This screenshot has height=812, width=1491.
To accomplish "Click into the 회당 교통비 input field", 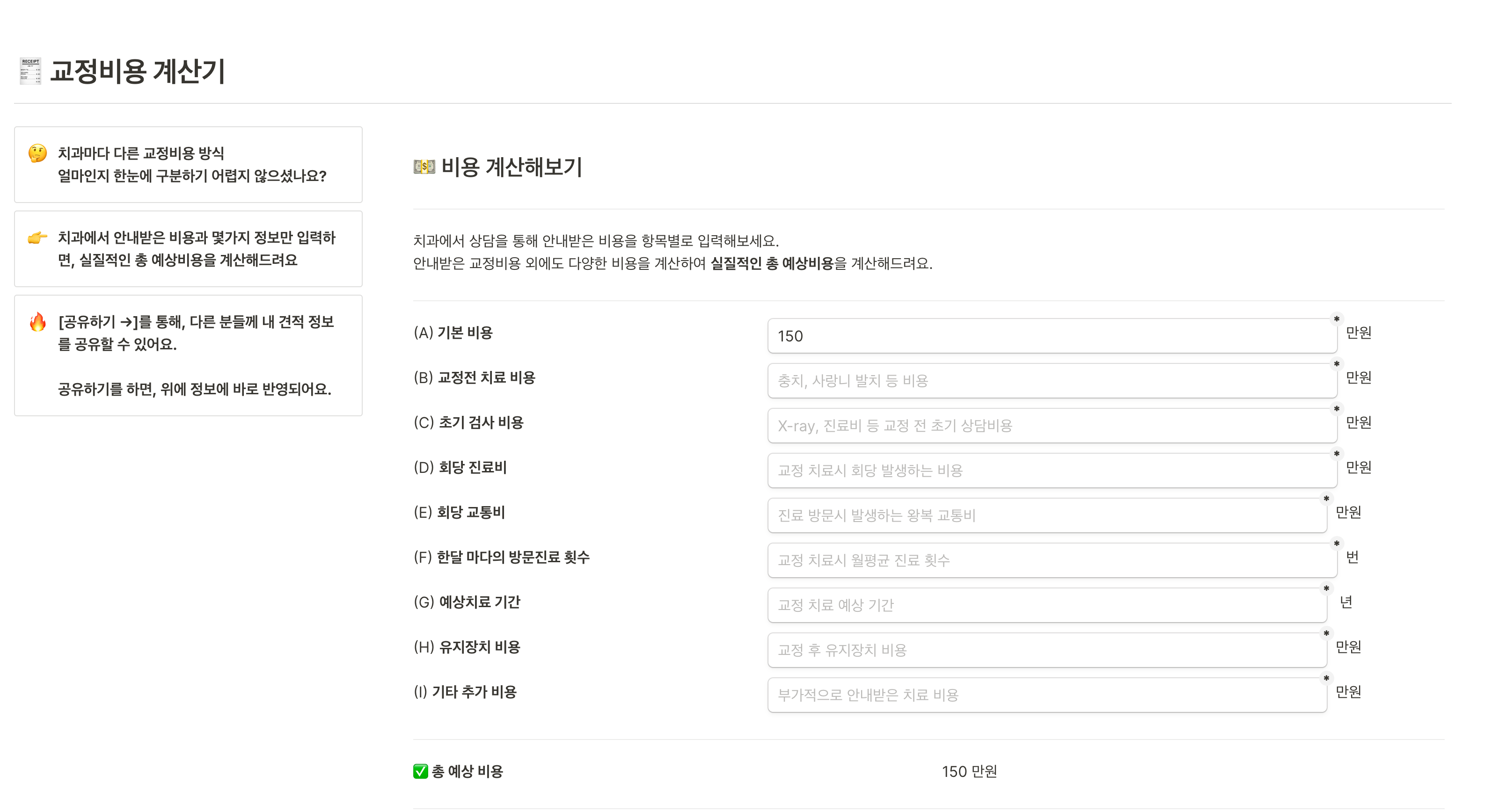I will click(1046, 515).
